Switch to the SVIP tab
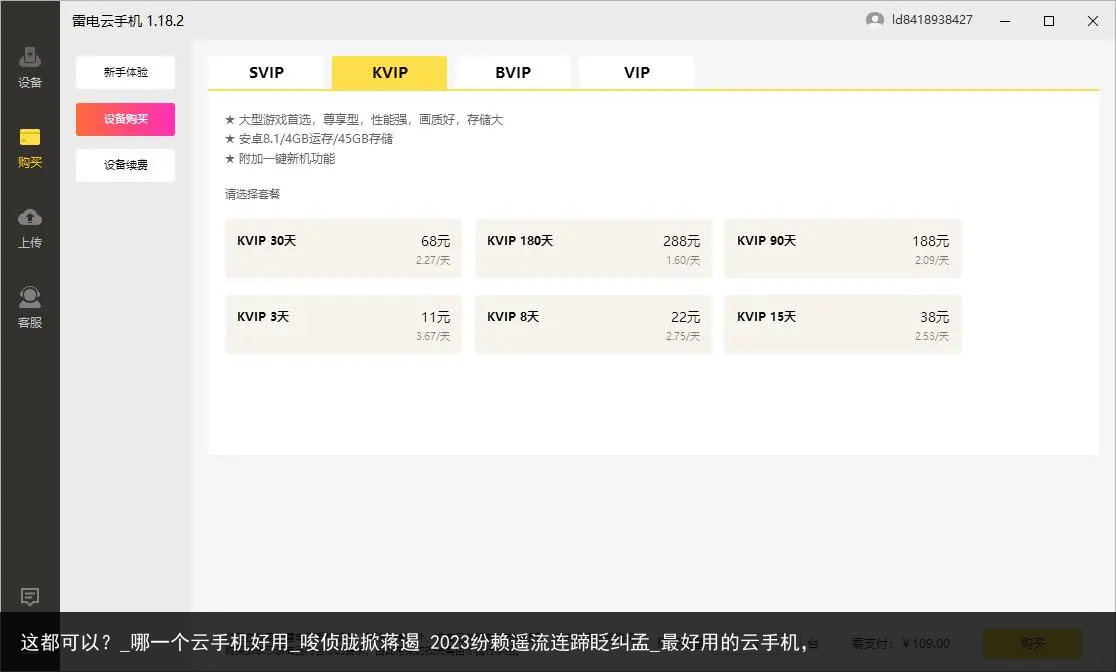 266,73
